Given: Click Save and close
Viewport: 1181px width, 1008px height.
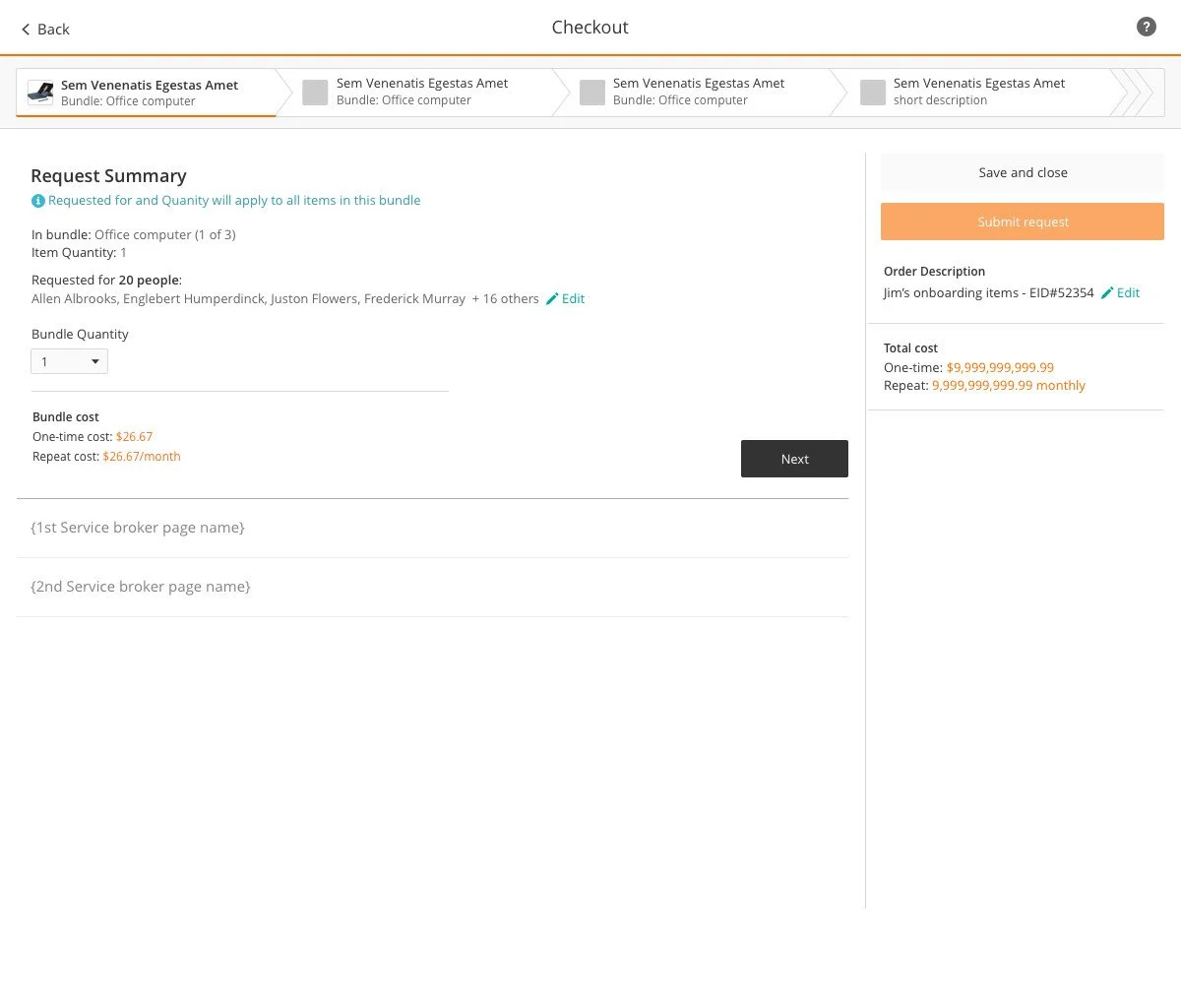Looking at the screenshot, I should pos(1023,172).
